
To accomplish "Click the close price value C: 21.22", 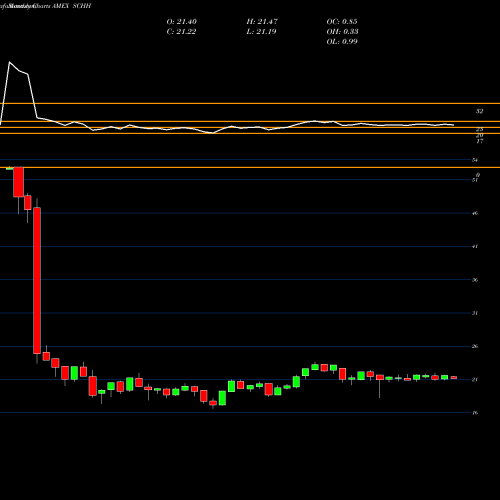I will [181, 32].
